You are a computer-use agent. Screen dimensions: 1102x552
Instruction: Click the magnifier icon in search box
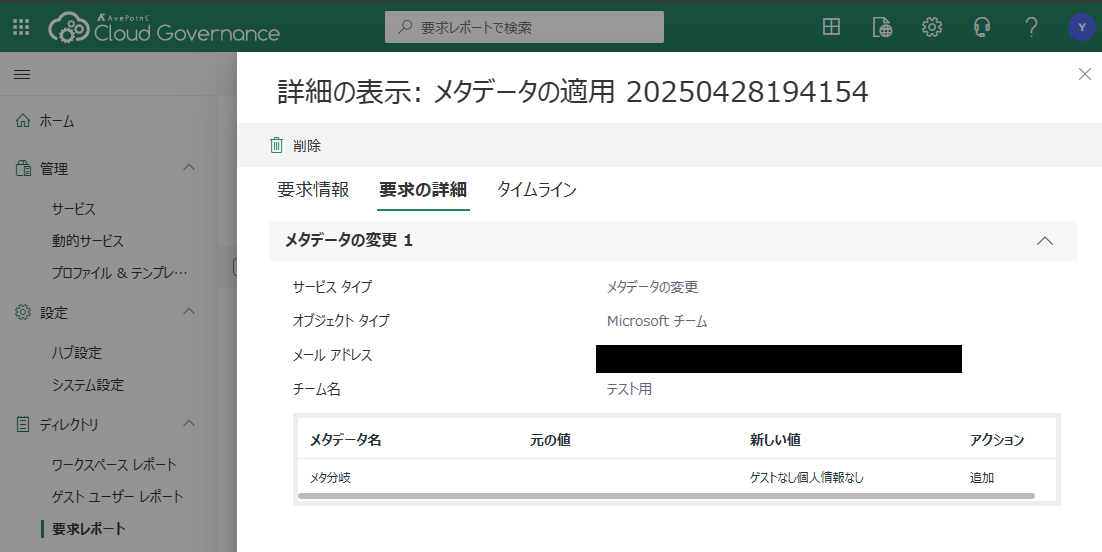(x=405, y=27)
